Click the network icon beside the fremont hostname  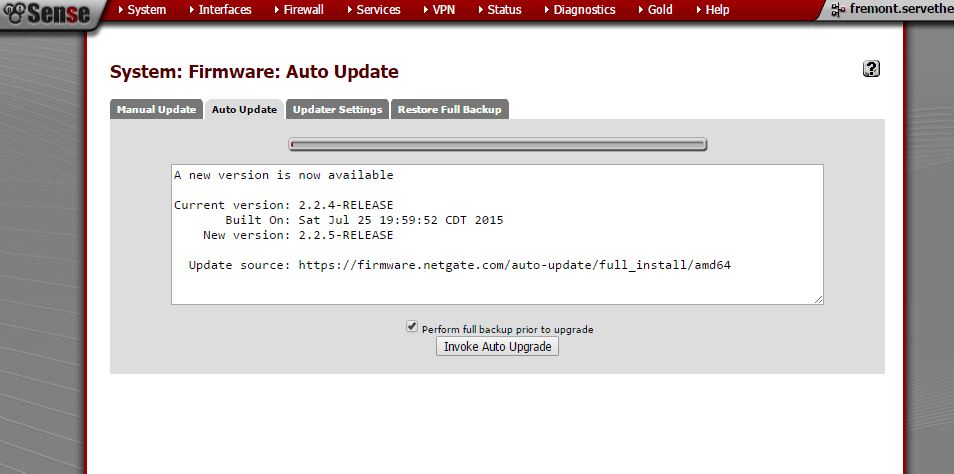[x=838, y=10]
